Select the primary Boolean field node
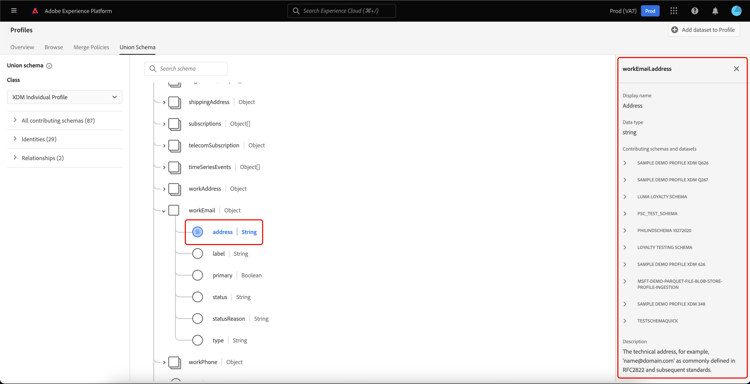750x384 pixels. [198, 275]
